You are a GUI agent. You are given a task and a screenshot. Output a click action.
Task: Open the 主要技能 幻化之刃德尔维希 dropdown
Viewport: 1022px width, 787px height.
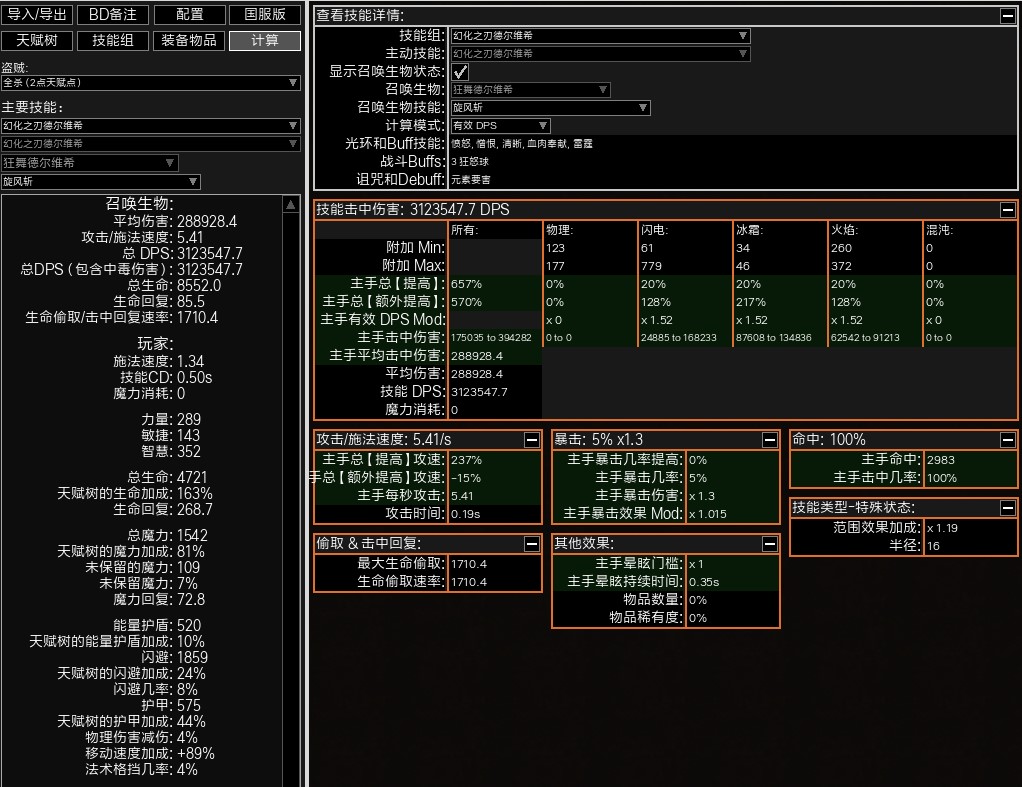click(151, 126)
